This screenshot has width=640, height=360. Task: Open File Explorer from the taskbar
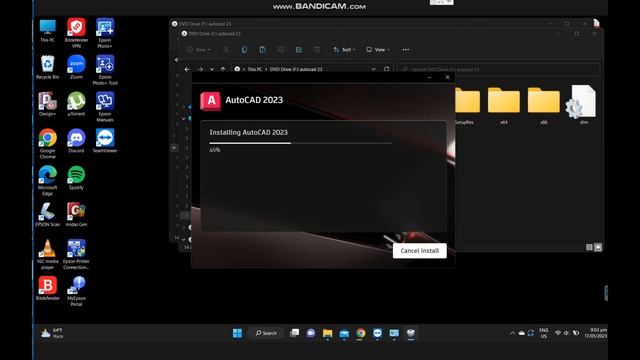(327, 333)
